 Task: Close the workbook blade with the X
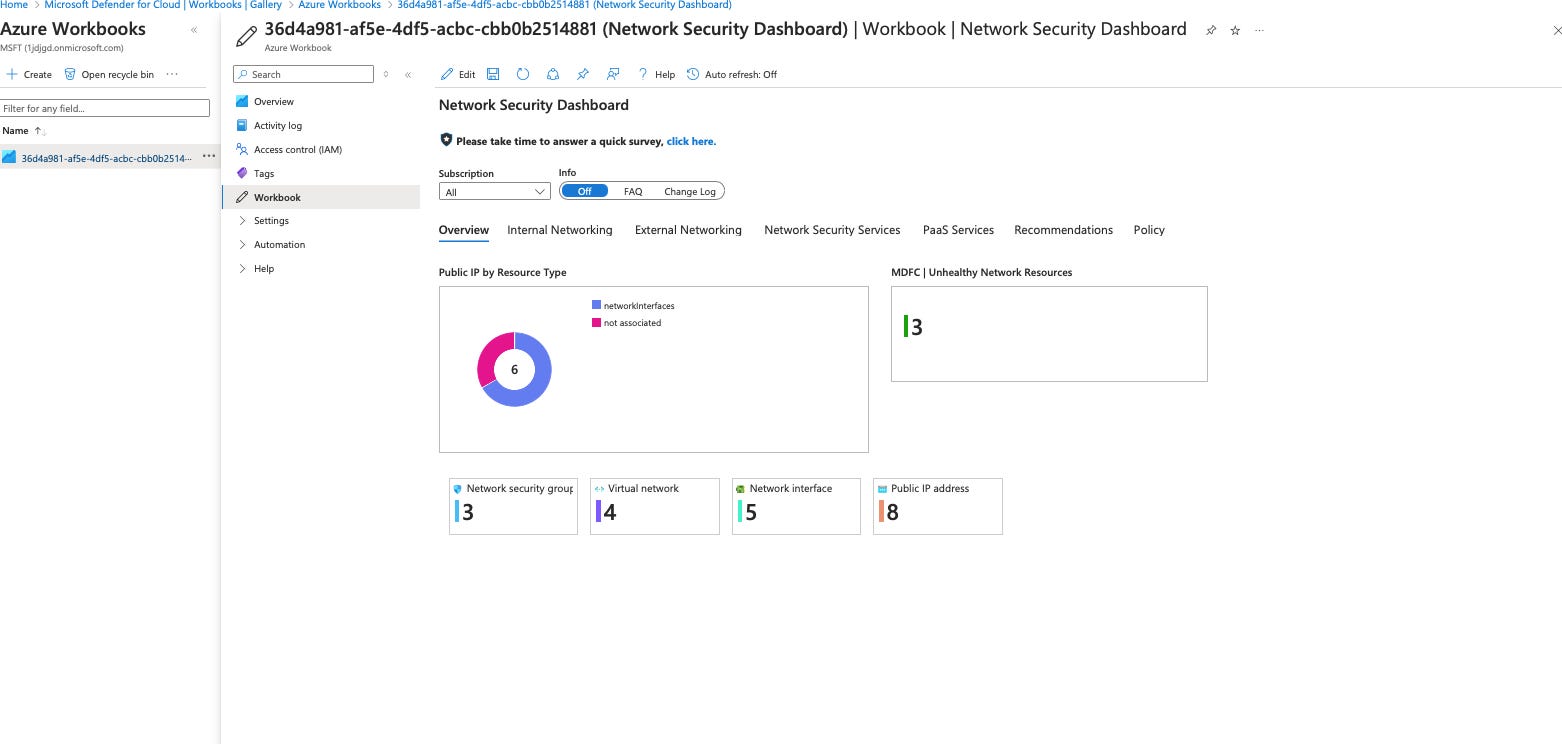[1556, 31]
